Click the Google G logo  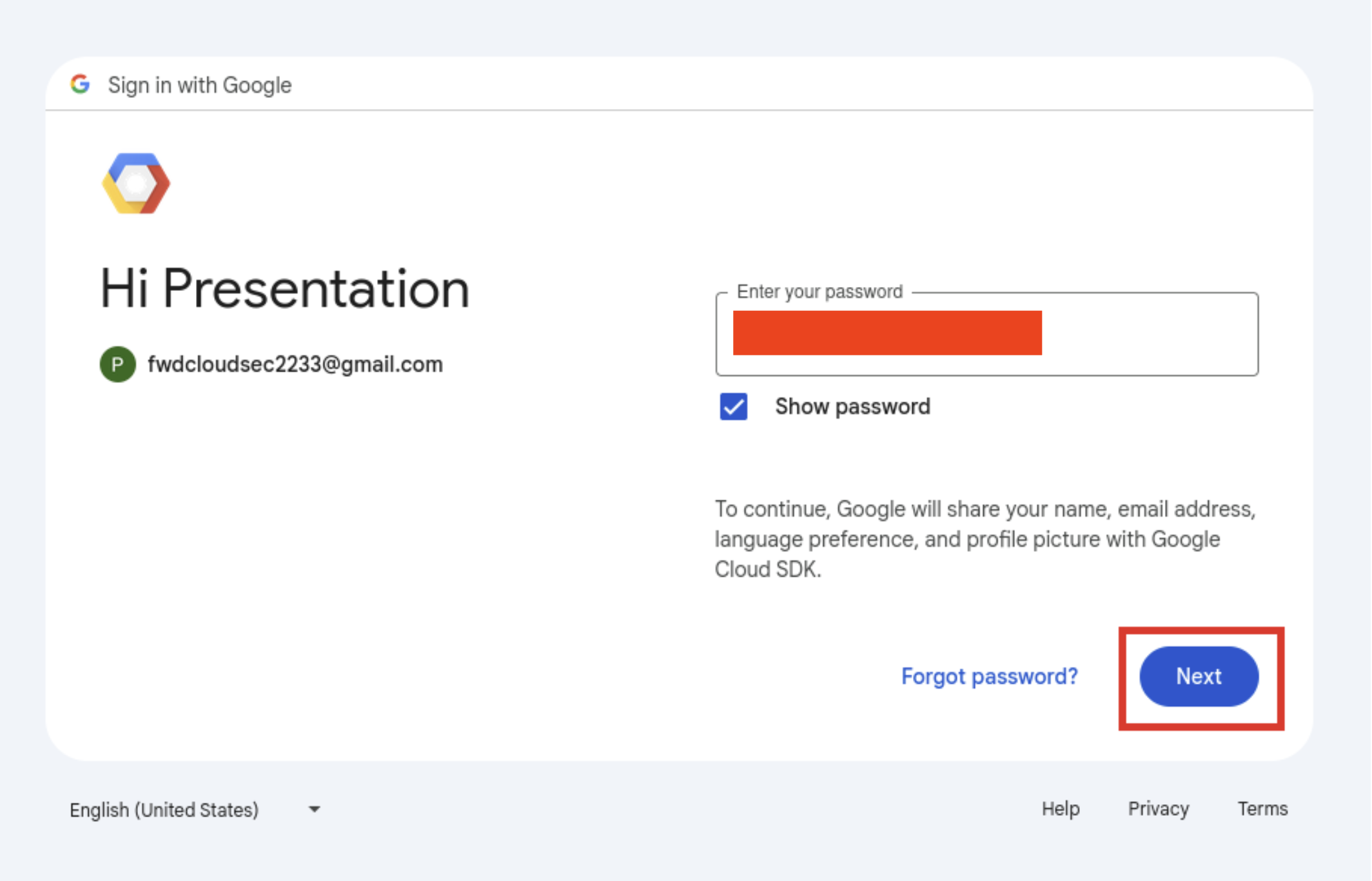point(80,84)
